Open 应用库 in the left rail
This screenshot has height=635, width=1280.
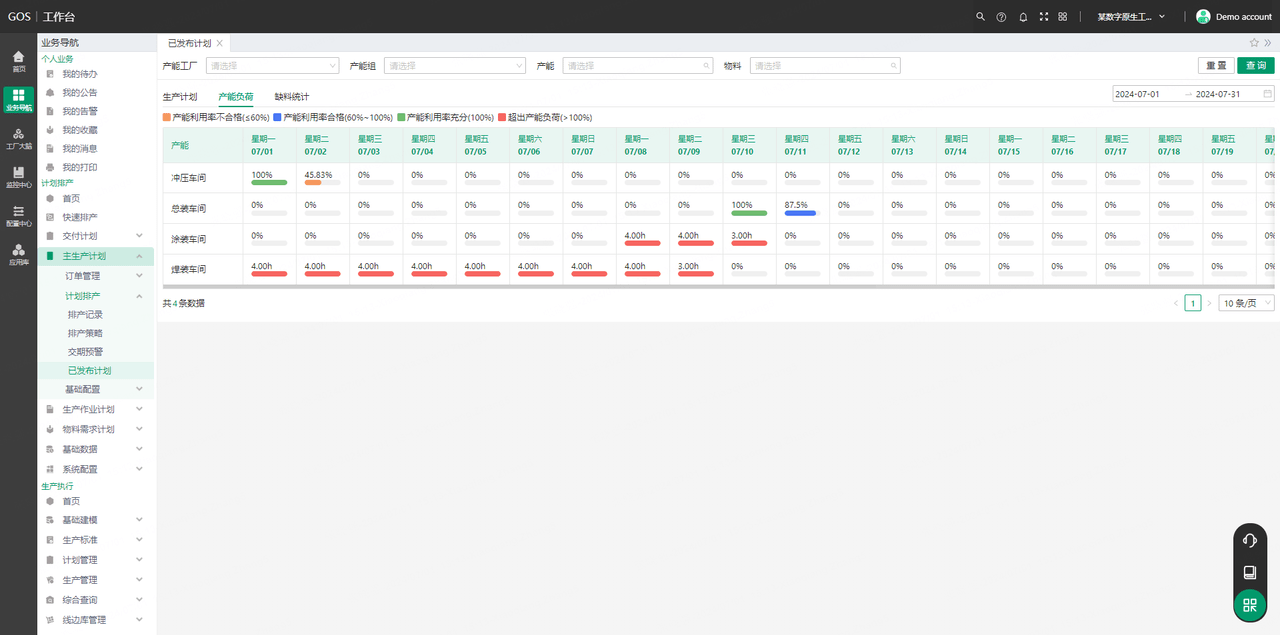tap(18, 255)
